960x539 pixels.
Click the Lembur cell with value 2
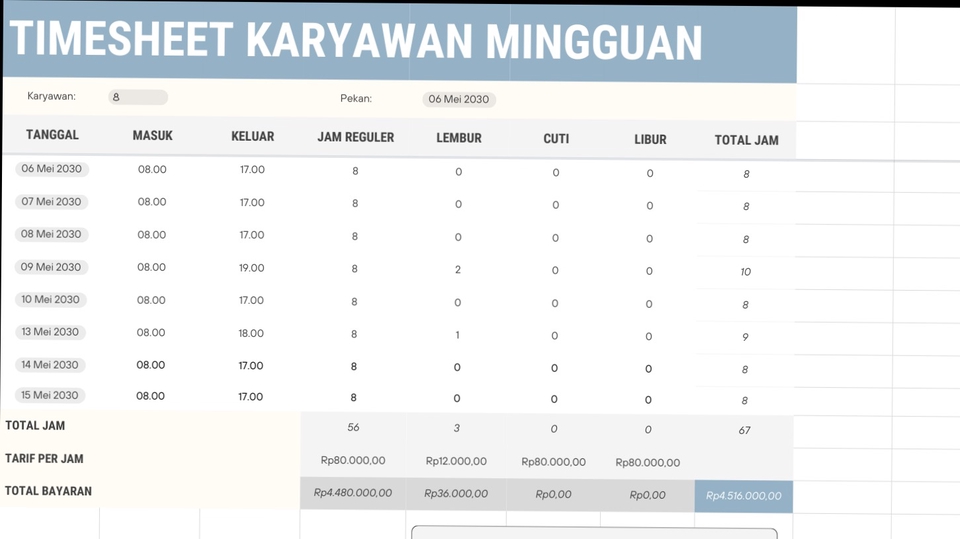tap(458, 270)
